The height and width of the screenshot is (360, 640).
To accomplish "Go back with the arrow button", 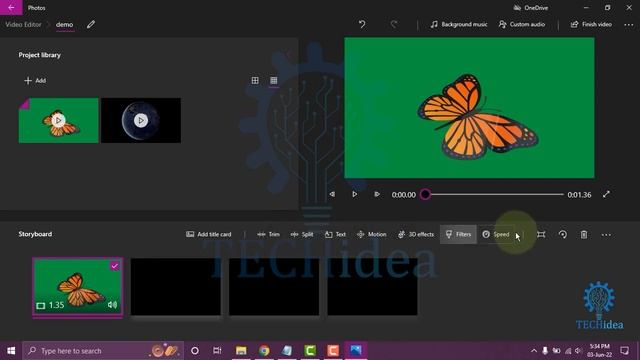I will click(11, 7).
